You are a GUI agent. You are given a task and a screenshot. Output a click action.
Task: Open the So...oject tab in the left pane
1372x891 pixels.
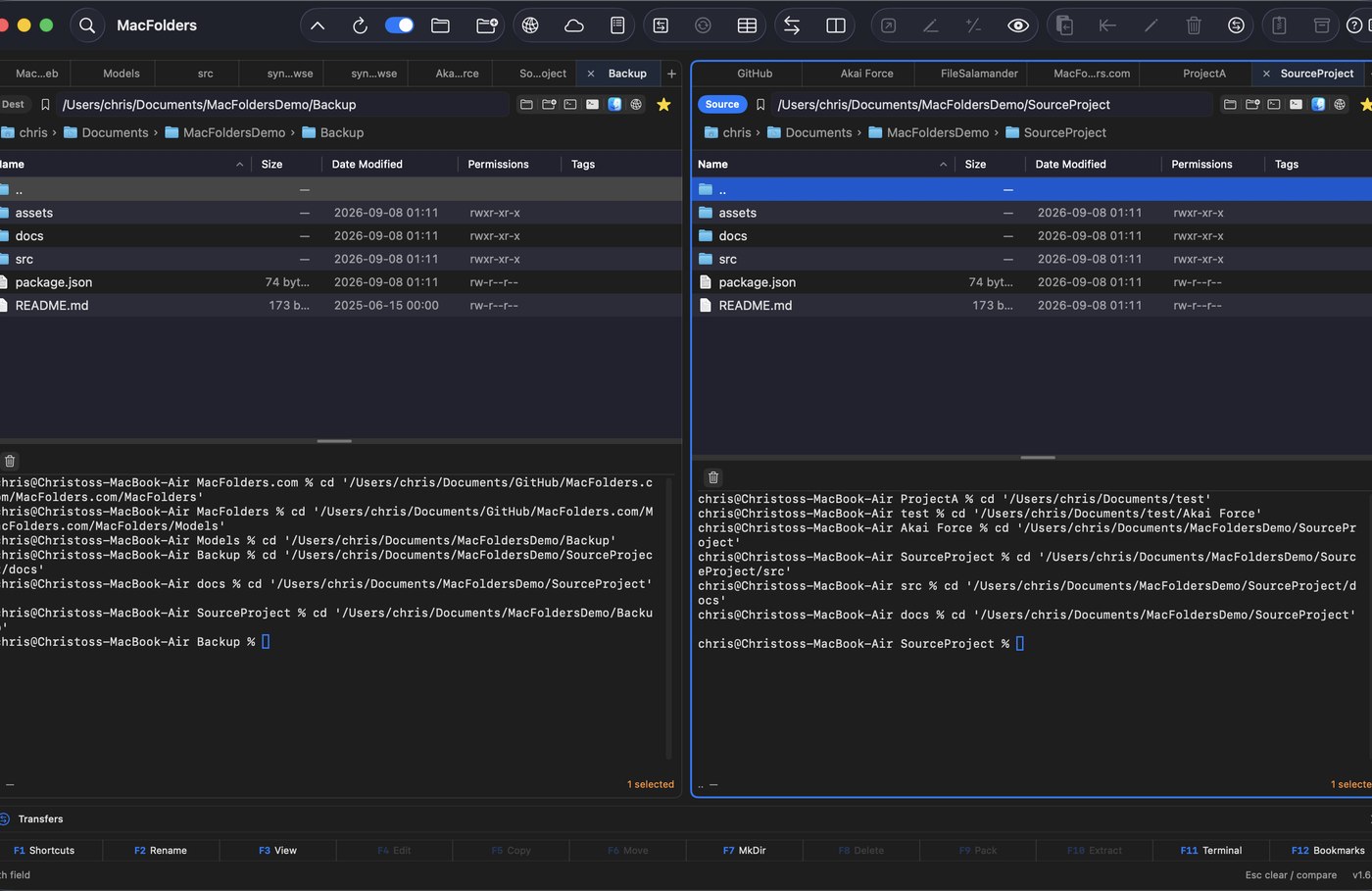coord(543,74)
